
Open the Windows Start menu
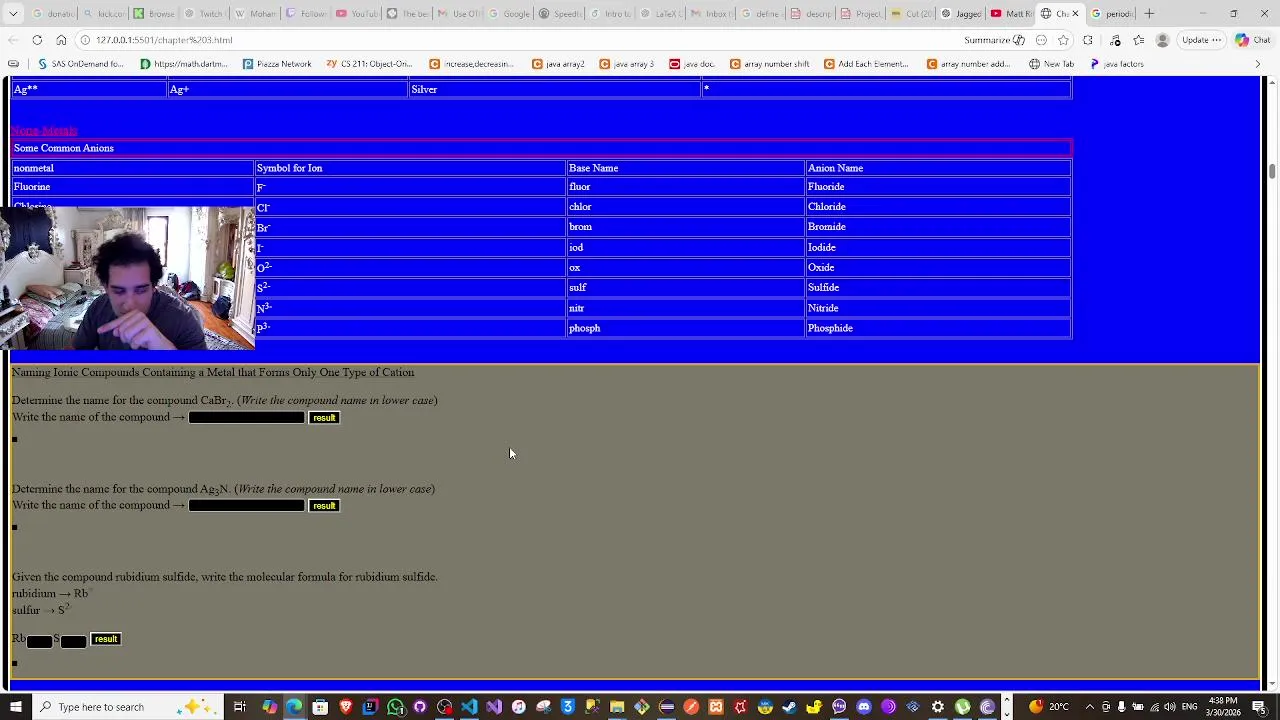15,707
